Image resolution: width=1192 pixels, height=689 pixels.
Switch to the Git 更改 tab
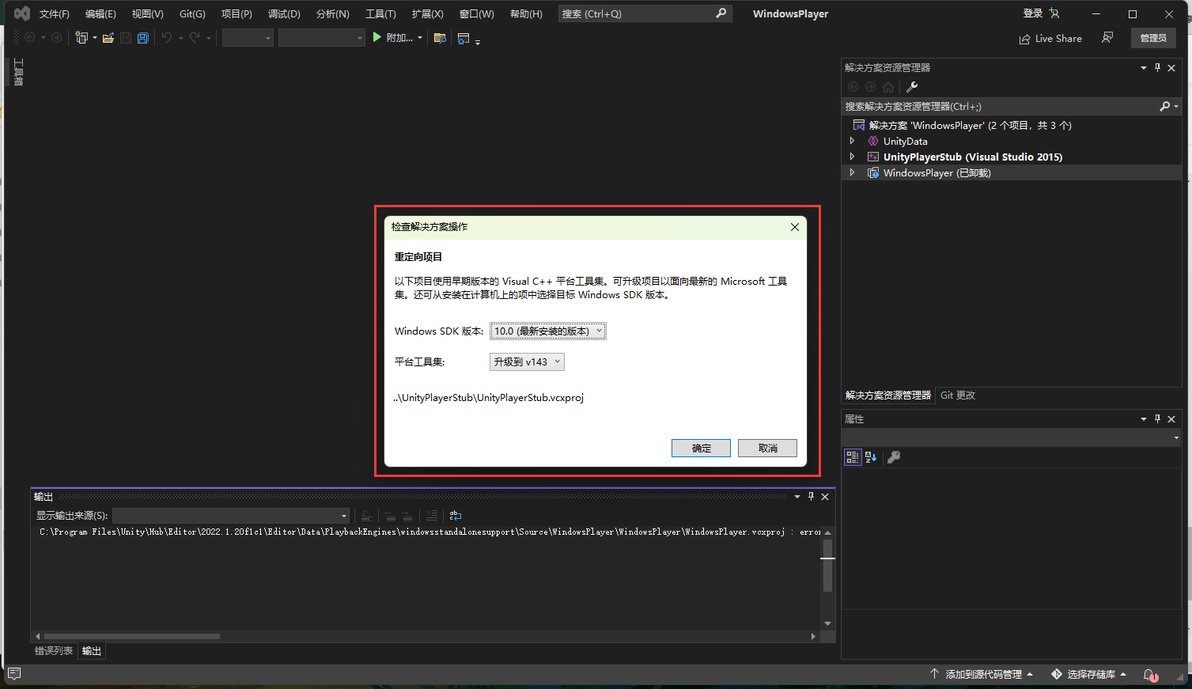(957, 395)
